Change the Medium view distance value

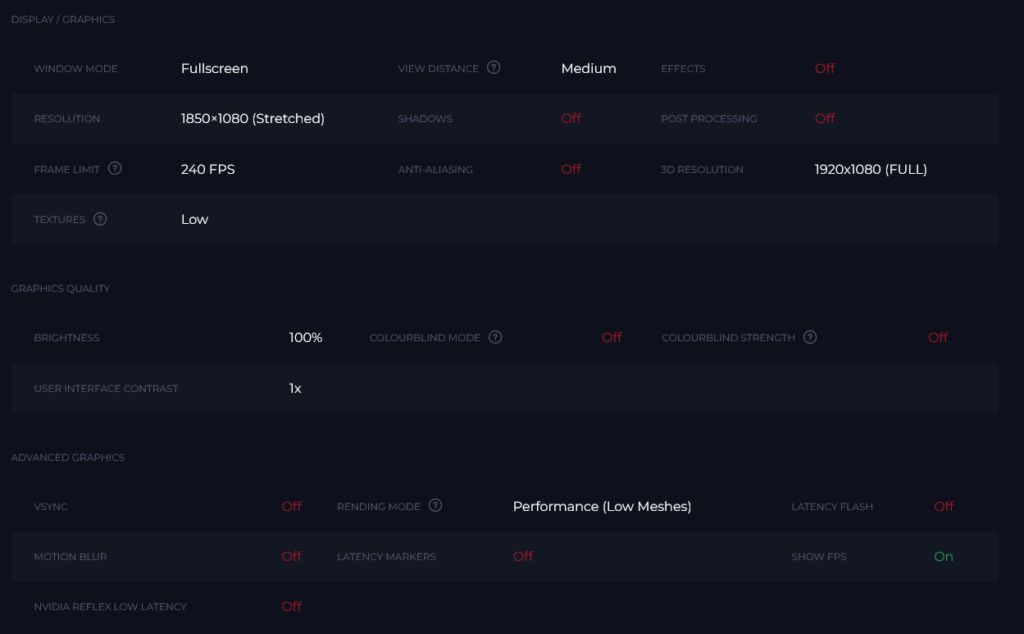point(588,69)
